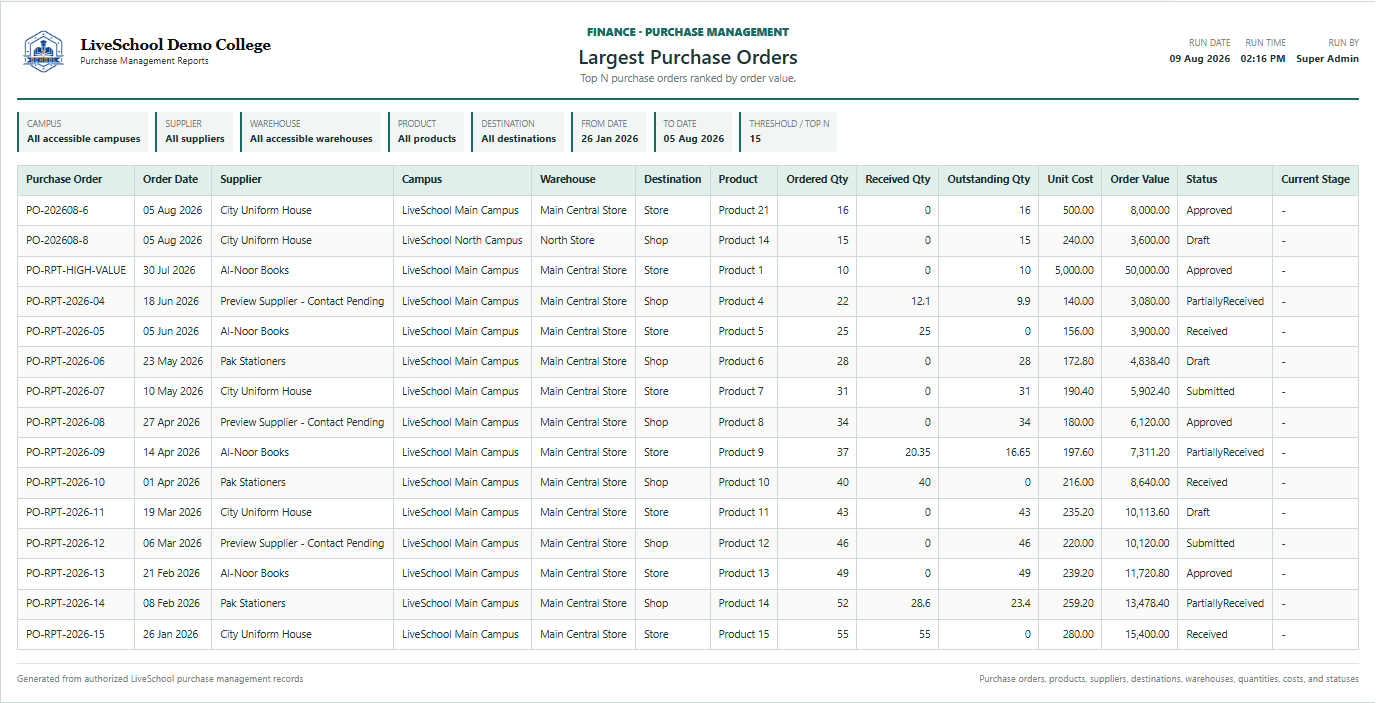
Task: Click the "Product 21" cell
Action: tap(744, 210)
